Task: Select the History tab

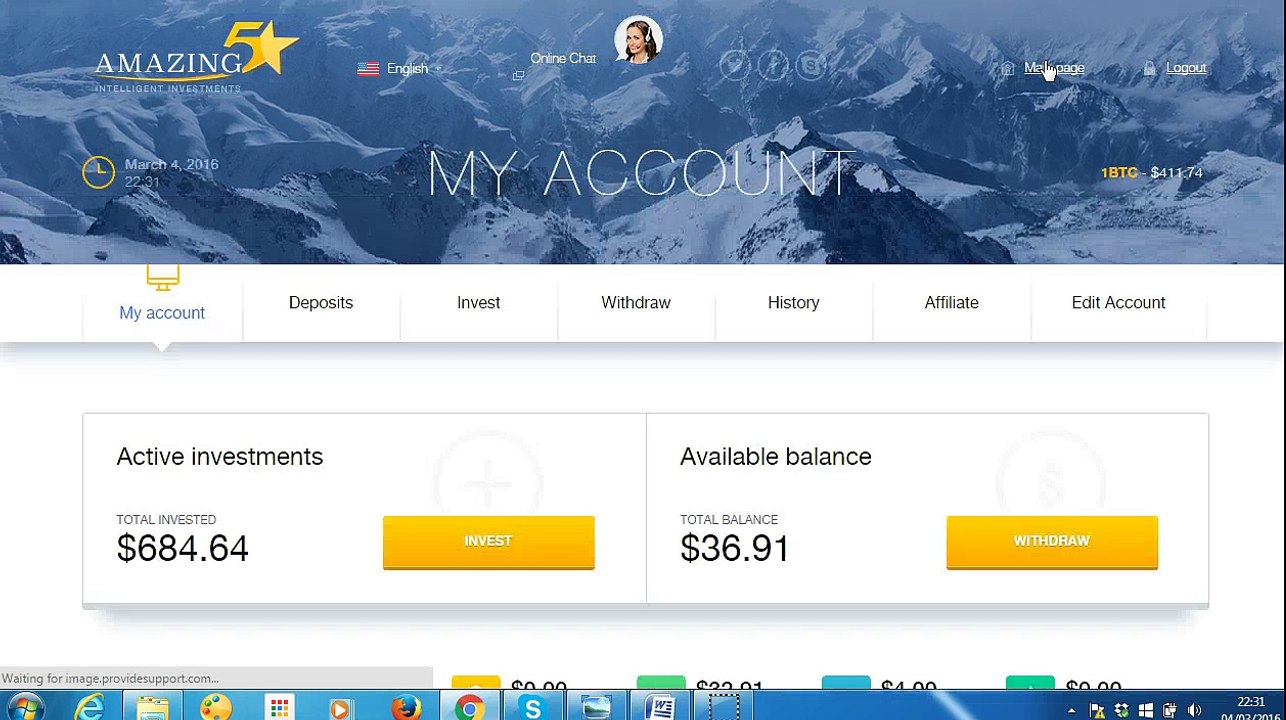Action: [x=793, y=302]
